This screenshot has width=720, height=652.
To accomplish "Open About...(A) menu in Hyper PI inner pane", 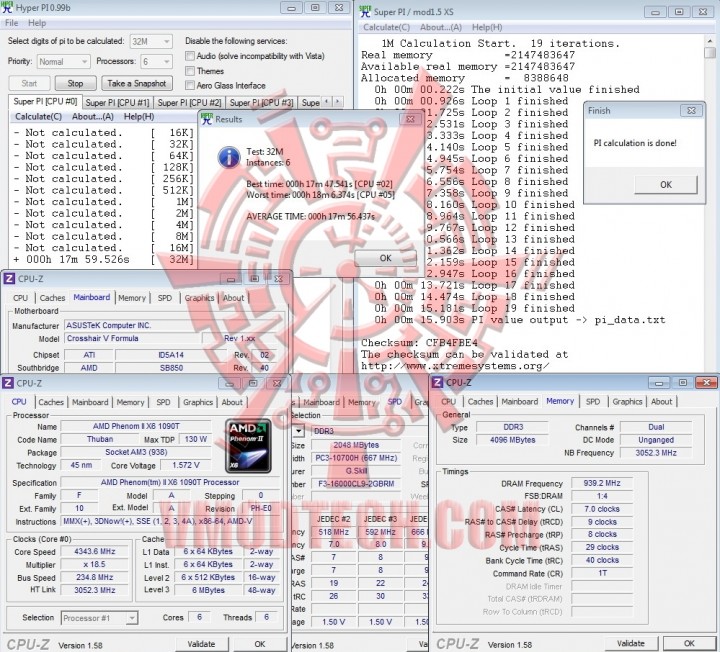I will point(93,117).
